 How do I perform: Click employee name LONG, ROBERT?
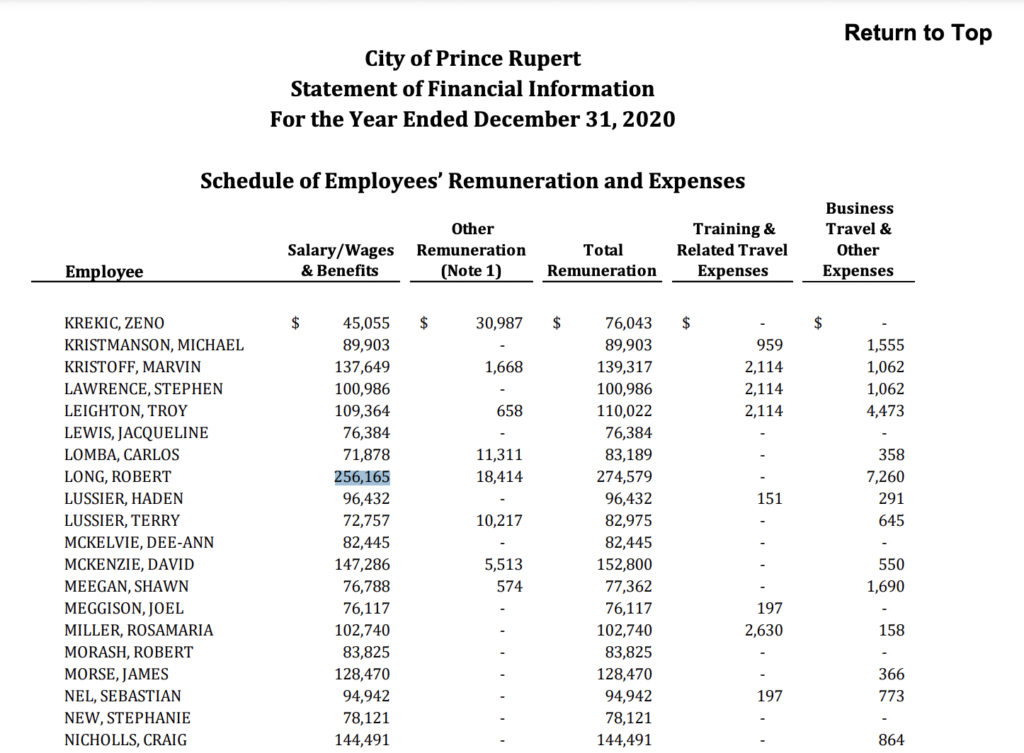click(118, 477)
